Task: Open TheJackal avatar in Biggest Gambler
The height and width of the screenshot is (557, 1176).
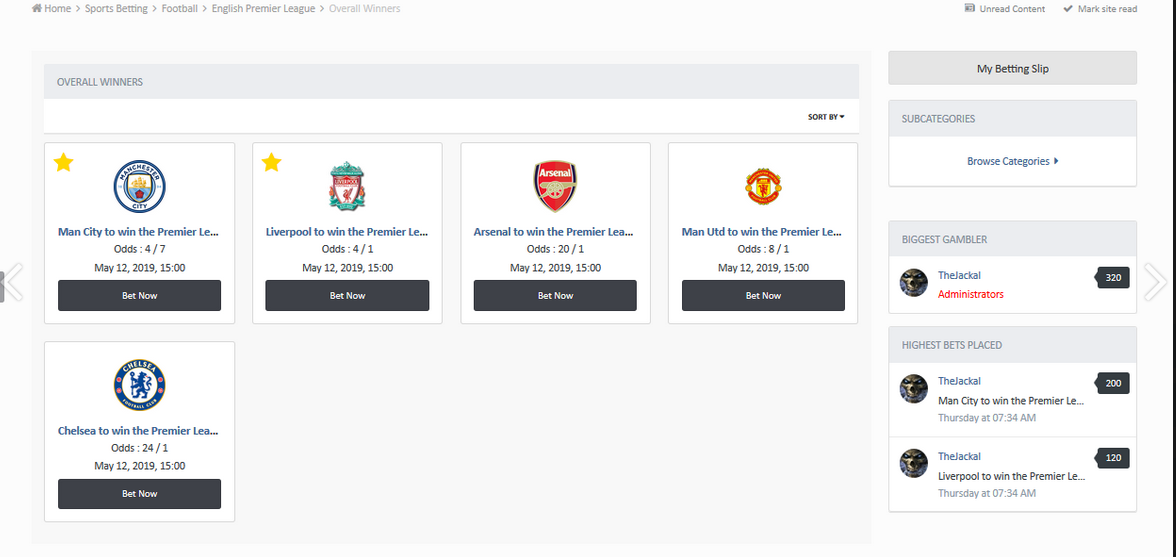Action: click(914, 283)
